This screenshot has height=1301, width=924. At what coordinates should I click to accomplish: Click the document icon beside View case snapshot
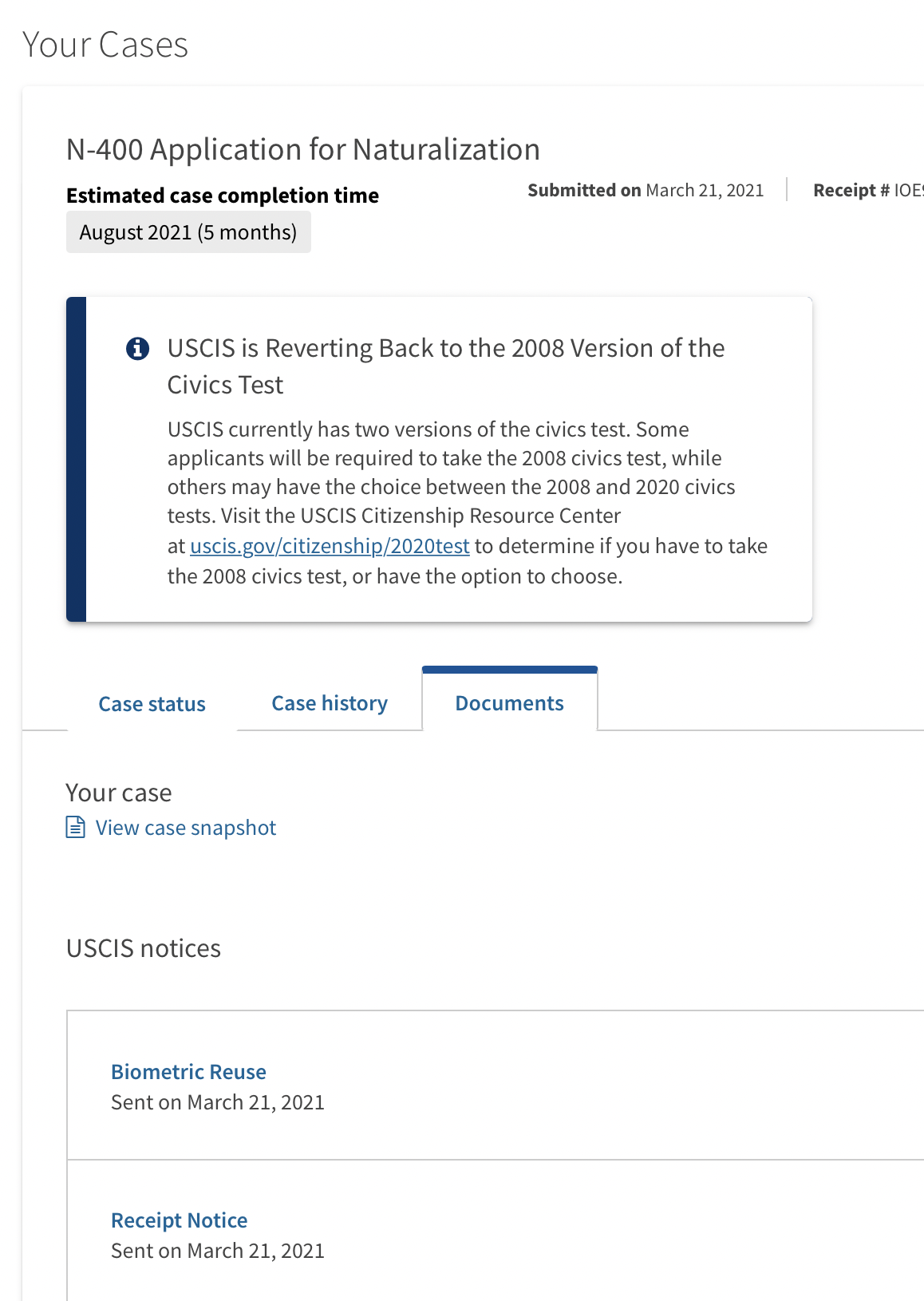75,827
